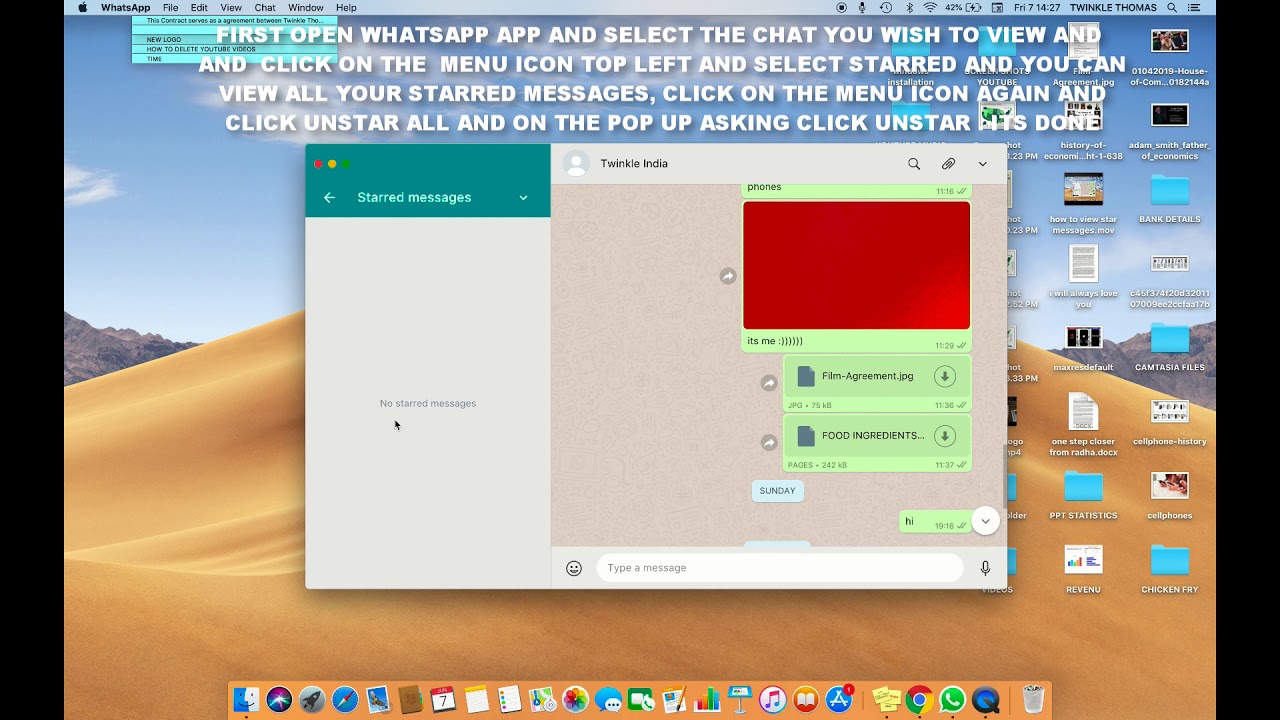Forward the FOOD INGREDIENTS file
This screenshot has width=1280, height=720.
click(769, 442)
